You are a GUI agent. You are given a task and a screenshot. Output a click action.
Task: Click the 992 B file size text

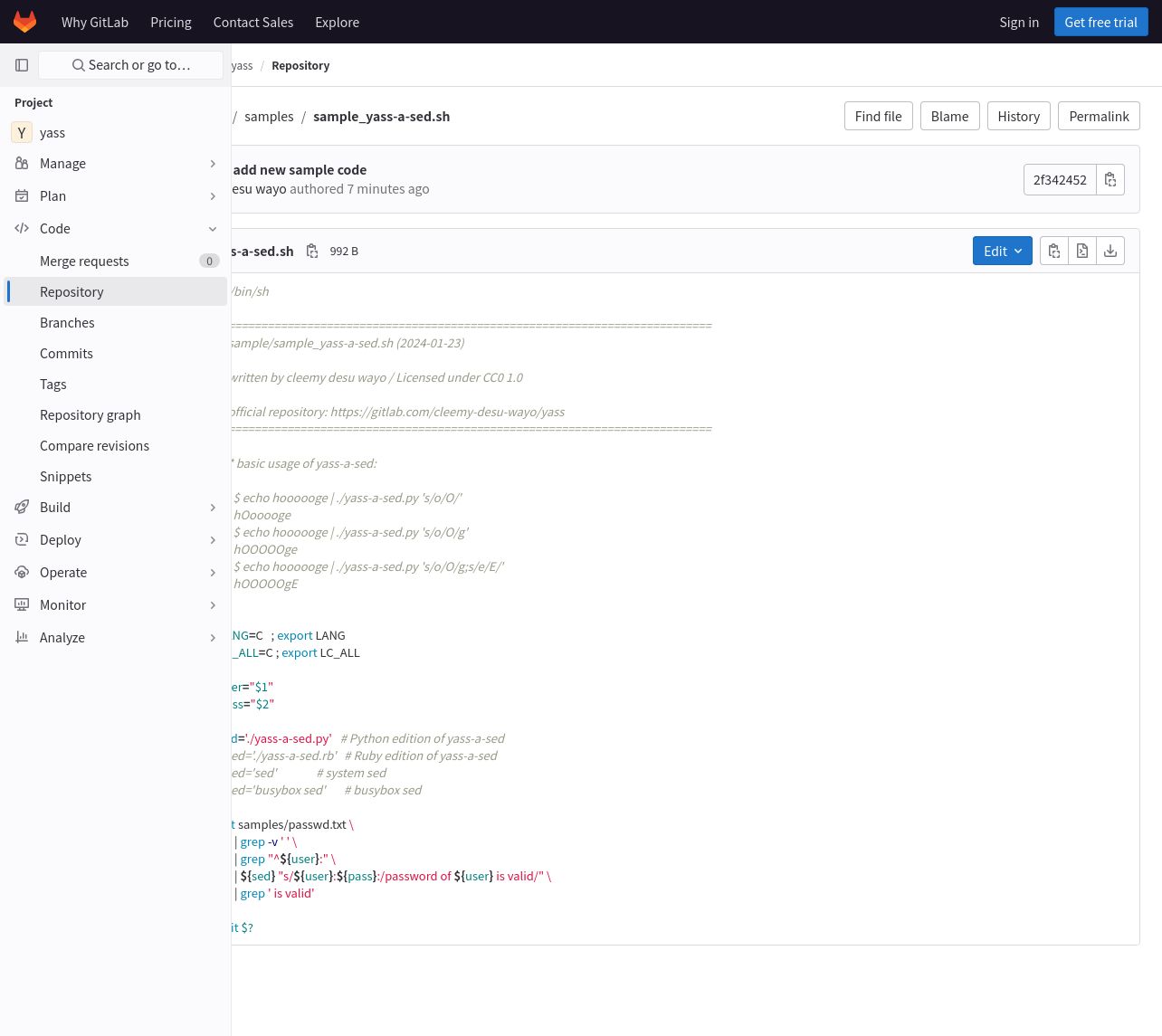pyautogui.click(x=344, y=252)
